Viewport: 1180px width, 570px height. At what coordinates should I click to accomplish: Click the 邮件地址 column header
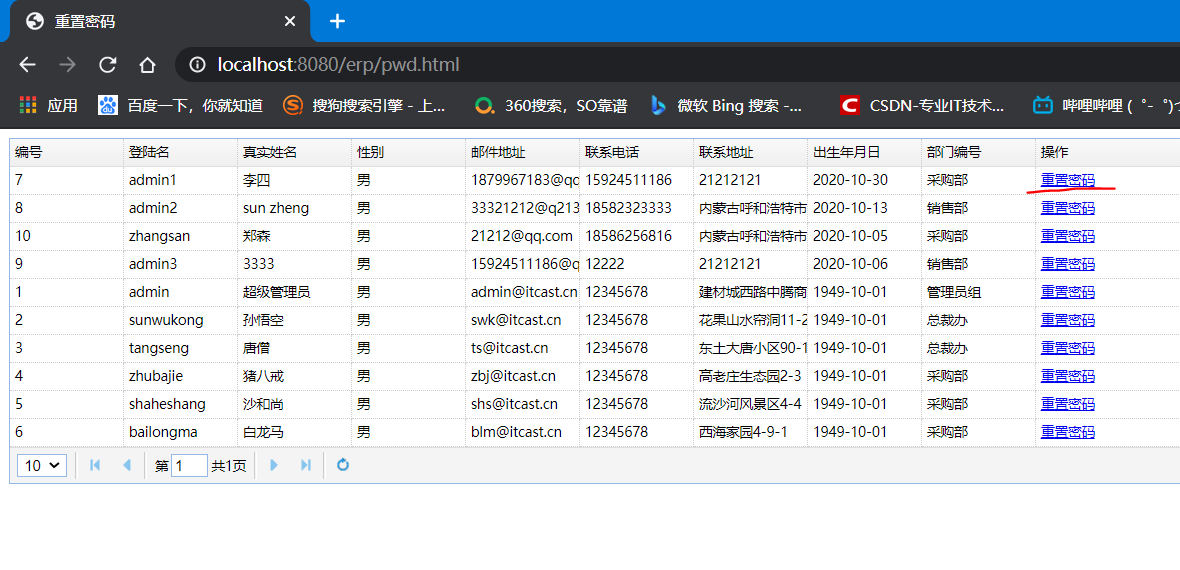(x=522, y=152)
